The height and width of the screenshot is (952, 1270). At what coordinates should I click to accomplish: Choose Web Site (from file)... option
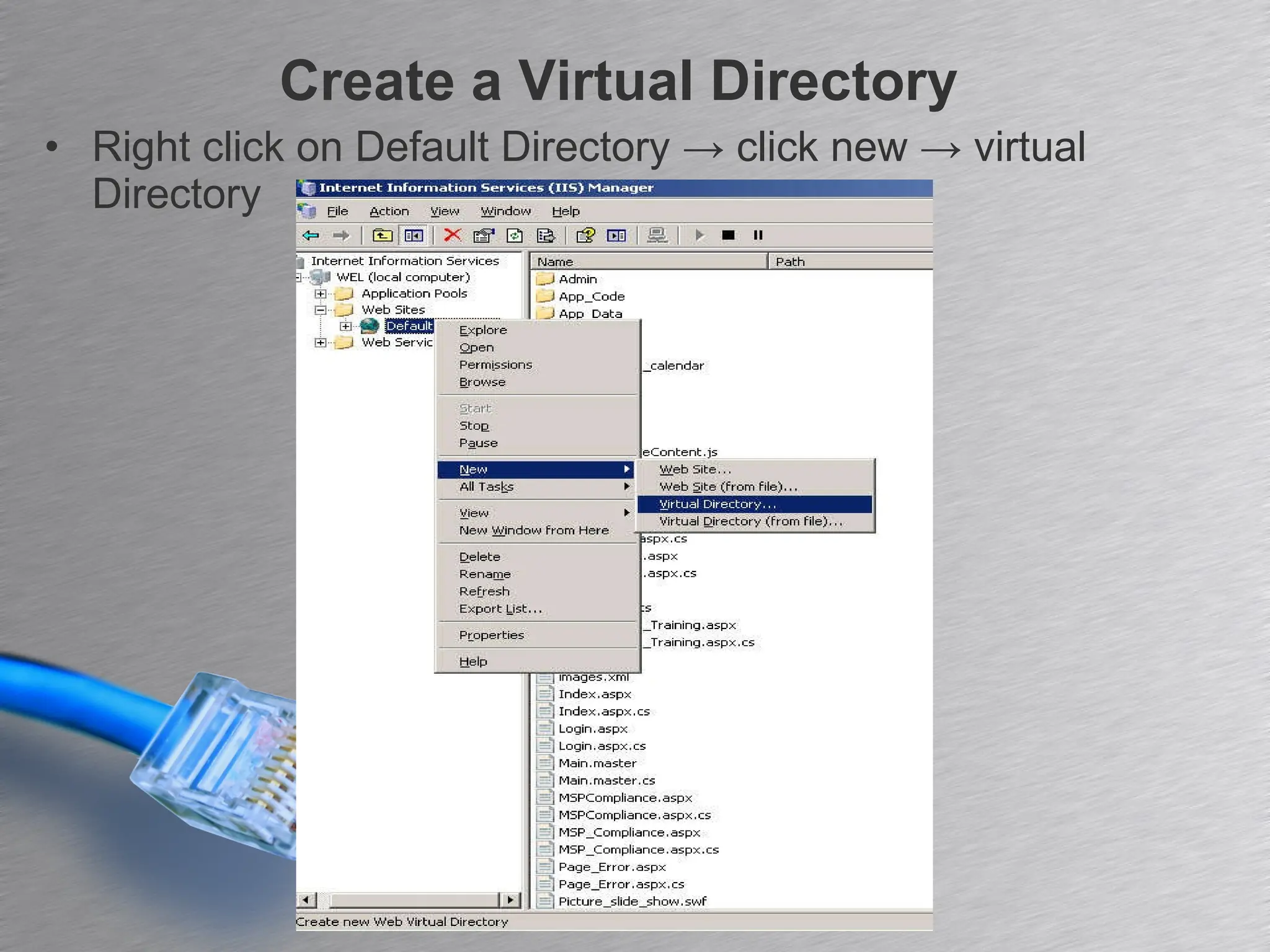pyautogui.click(x=755, y=487)
